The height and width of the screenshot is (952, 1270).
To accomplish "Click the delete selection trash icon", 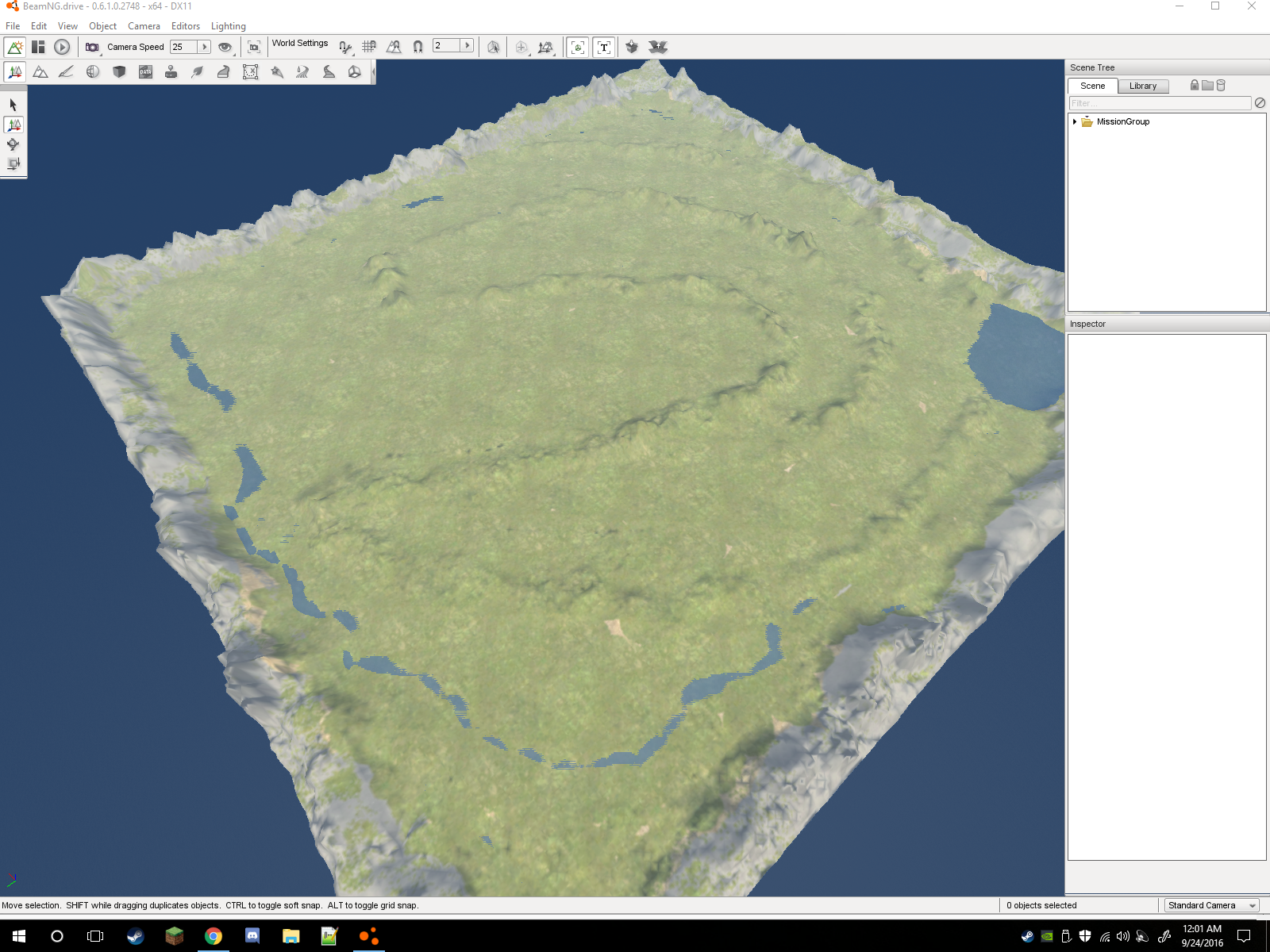I will (x=1221, y=85).
